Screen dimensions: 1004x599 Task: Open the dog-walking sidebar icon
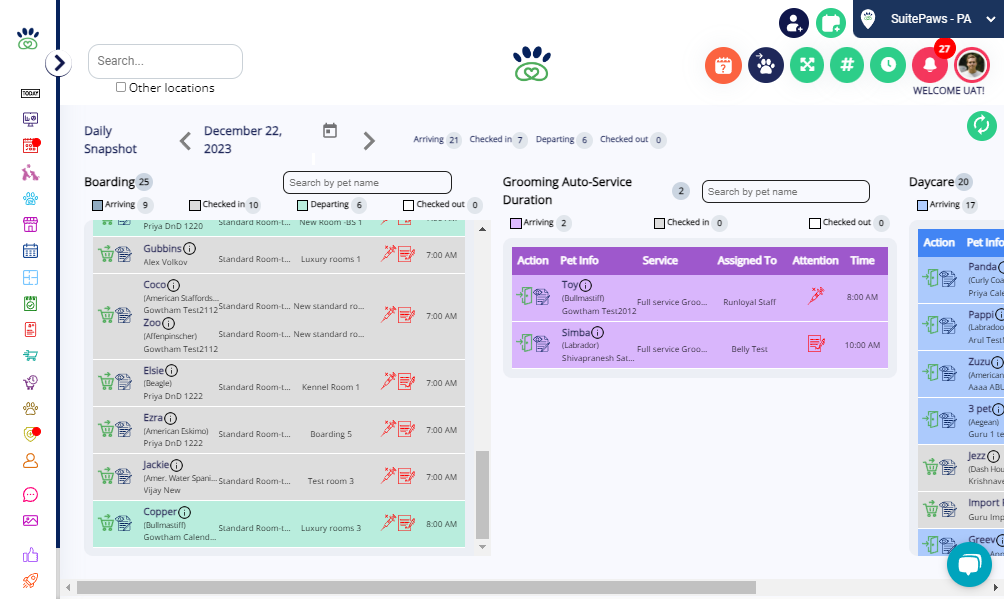point(30,172)
